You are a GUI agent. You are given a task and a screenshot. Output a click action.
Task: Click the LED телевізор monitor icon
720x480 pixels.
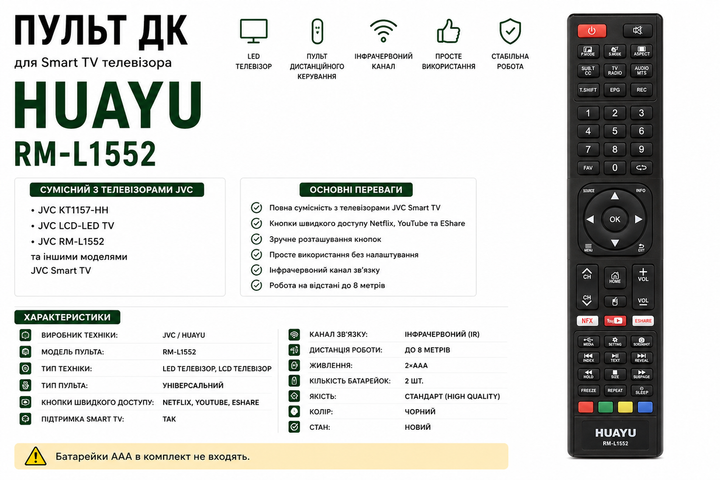pyautogui.click(x=253, y=31)
